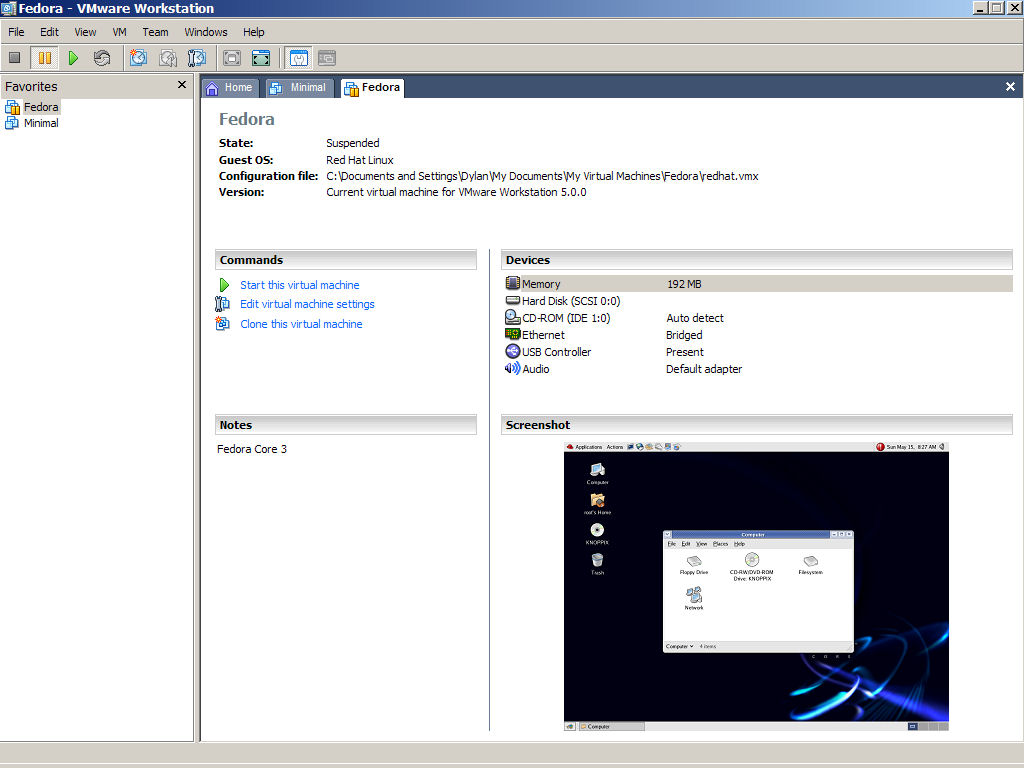Click the Notes section header

point(345,425)
